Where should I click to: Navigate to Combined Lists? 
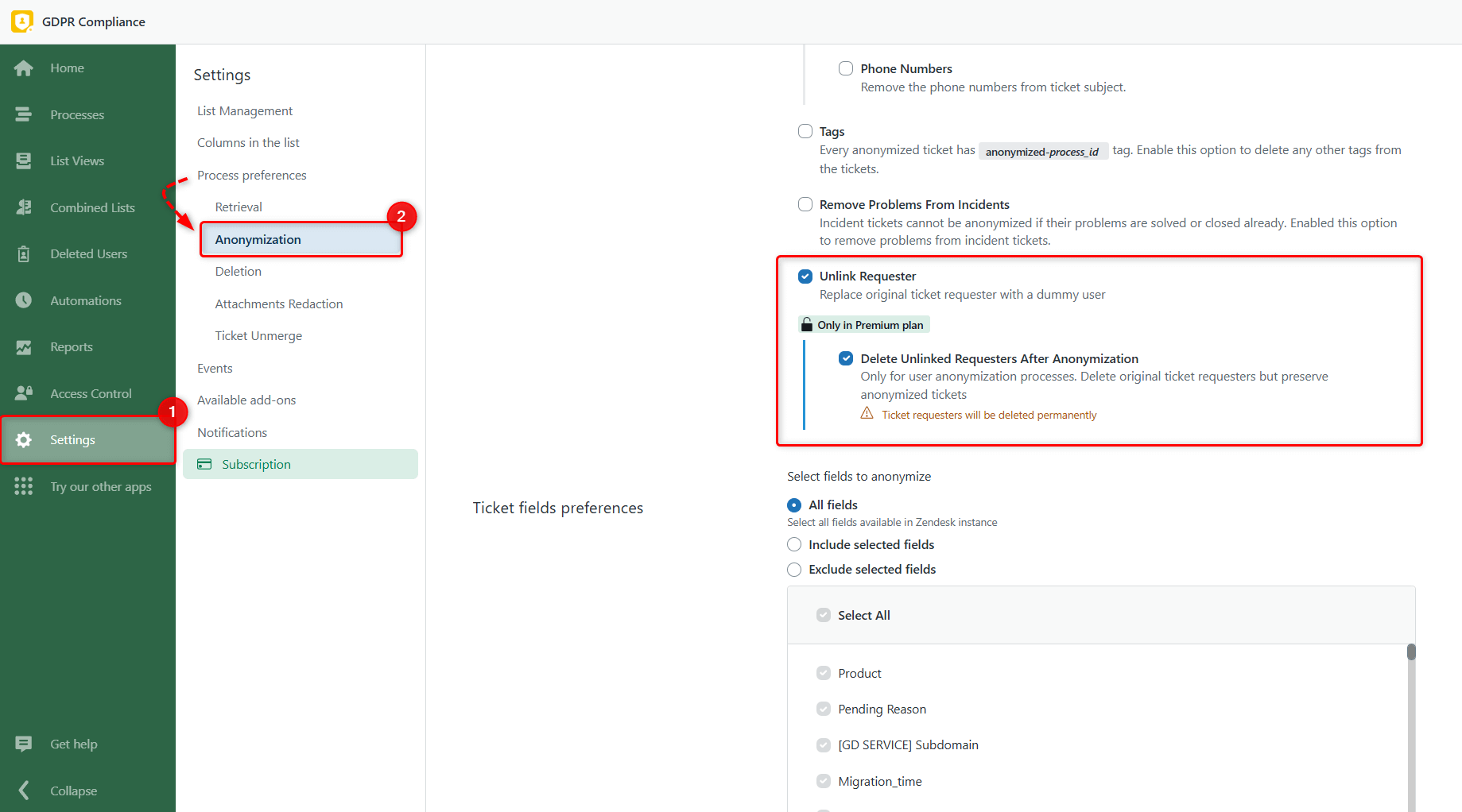[92, 207]
